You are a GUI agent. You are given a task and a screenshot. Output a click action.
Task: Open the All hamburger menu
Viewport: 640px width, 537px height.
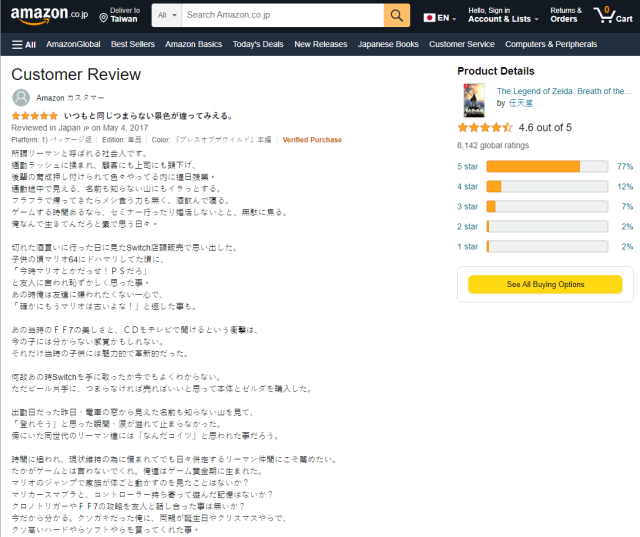pos(24,44)
